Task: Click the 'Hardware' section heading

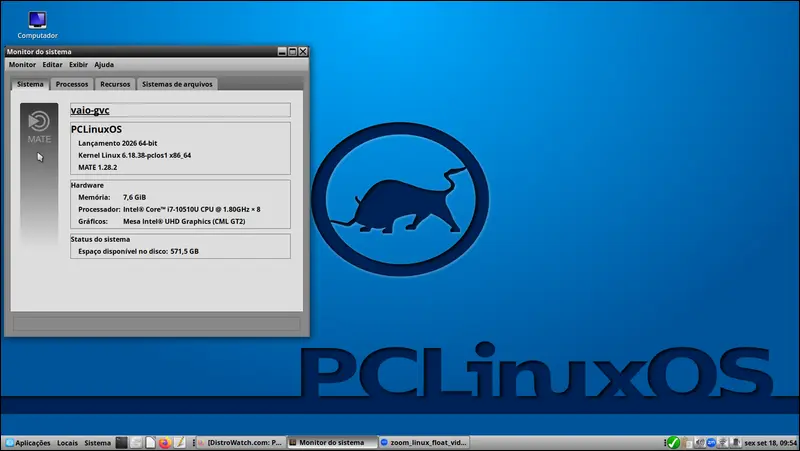Action: tap(87, 185)
